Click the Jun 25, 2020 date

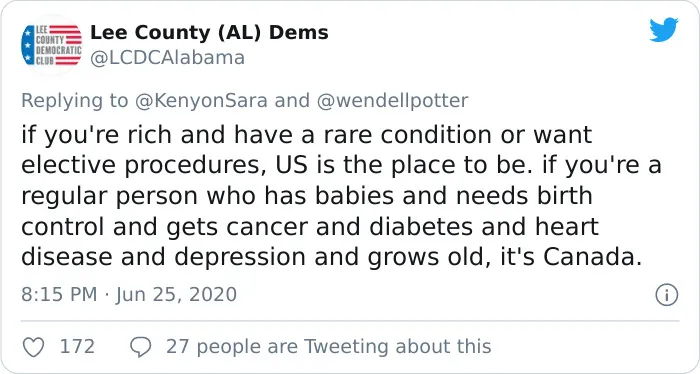click(176, 295)
